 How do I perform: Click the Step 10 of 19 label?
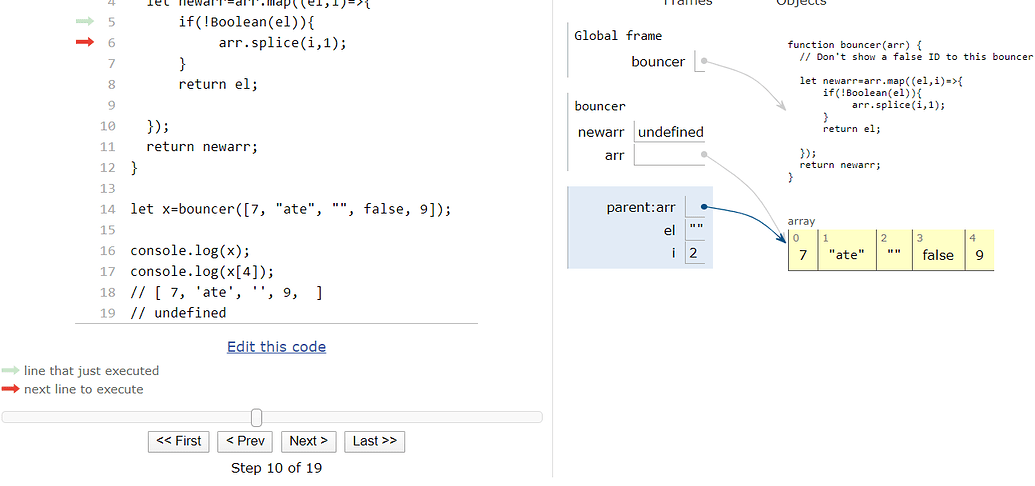point(276,468)
